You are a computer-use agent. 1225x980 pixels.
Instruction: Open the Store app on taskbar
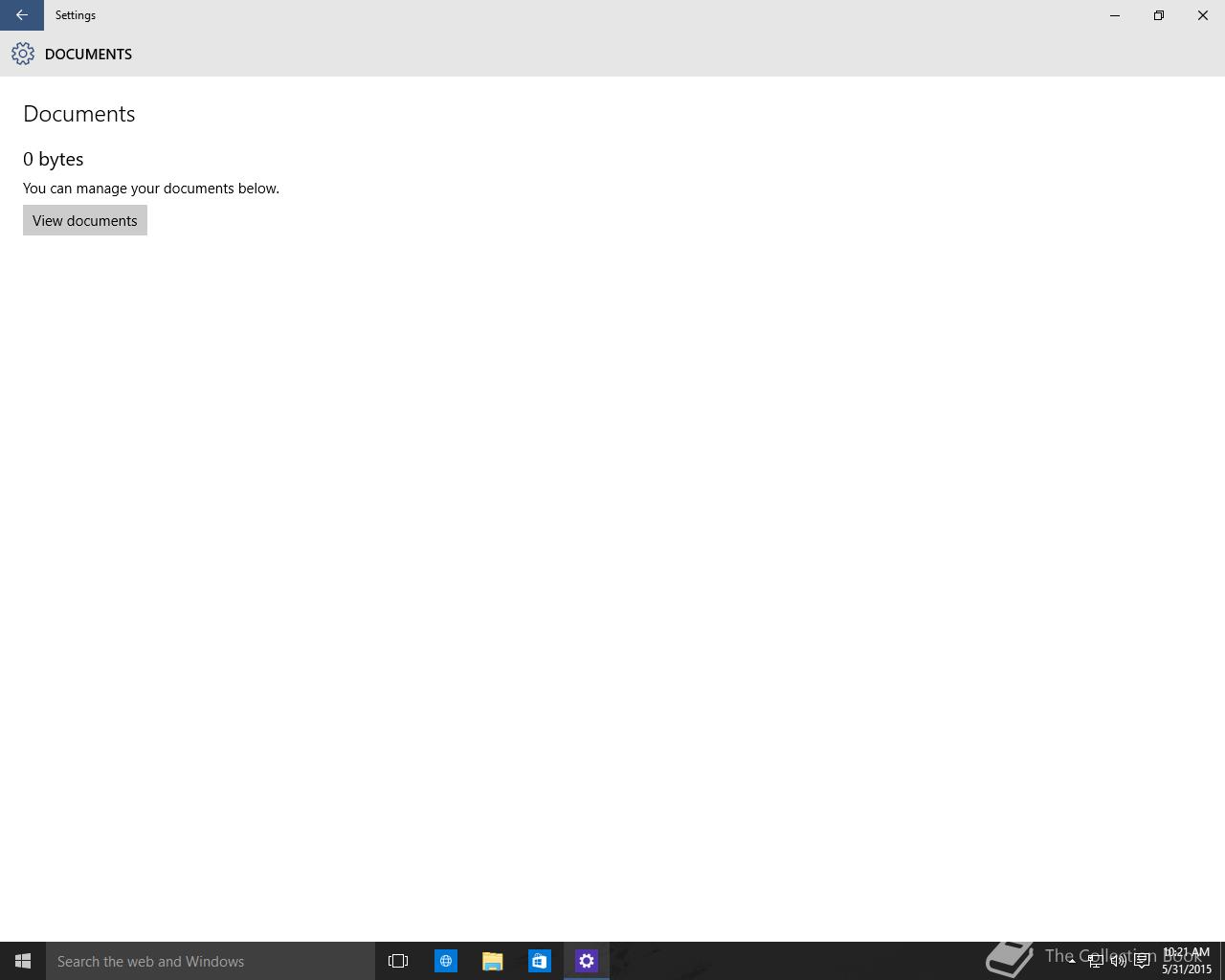point(540,961)
